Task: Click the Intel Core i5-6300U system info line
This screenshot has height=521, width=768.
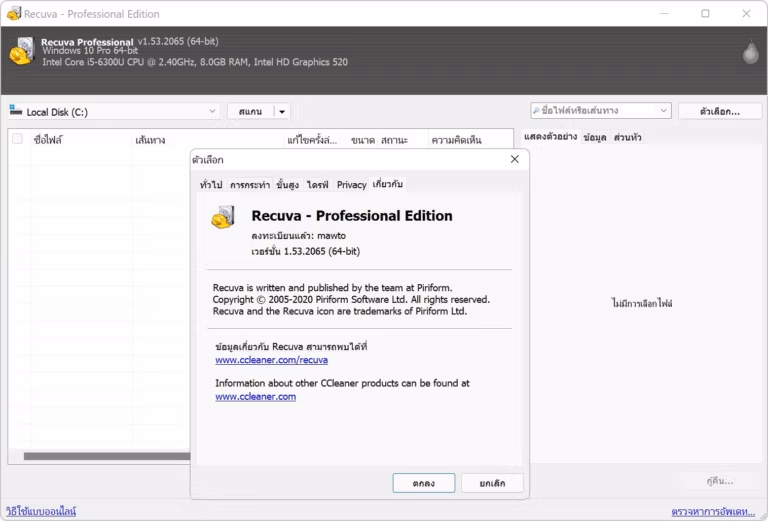Action: tap(195, 62)
